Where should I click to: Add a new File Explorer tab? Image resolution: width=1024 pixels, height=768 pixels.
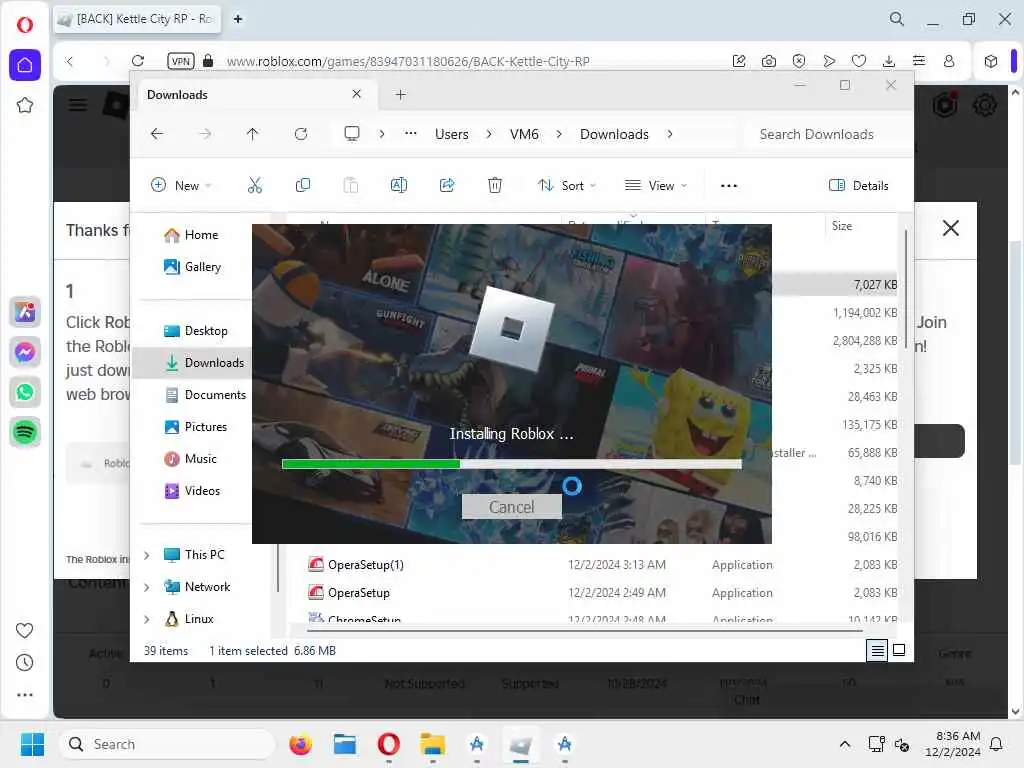coord(400,95)
